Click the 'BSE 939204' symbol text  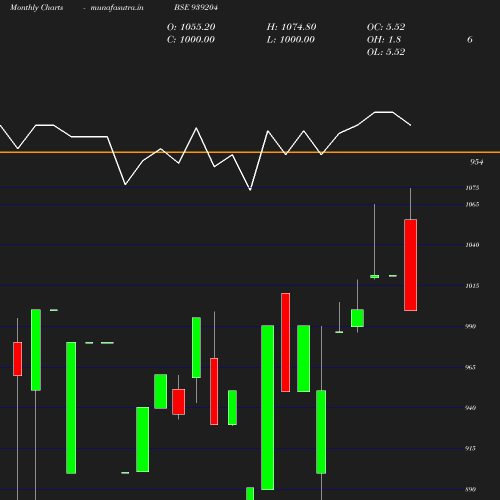pos(196,7)
